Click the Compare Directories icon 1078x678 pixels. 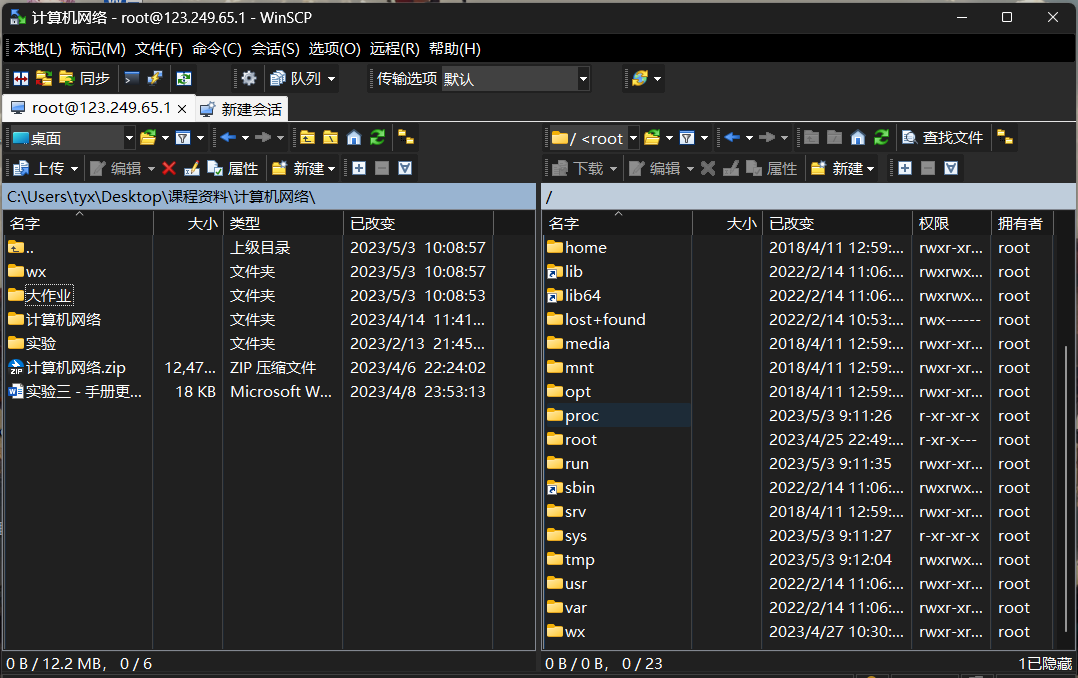point(21,78)
